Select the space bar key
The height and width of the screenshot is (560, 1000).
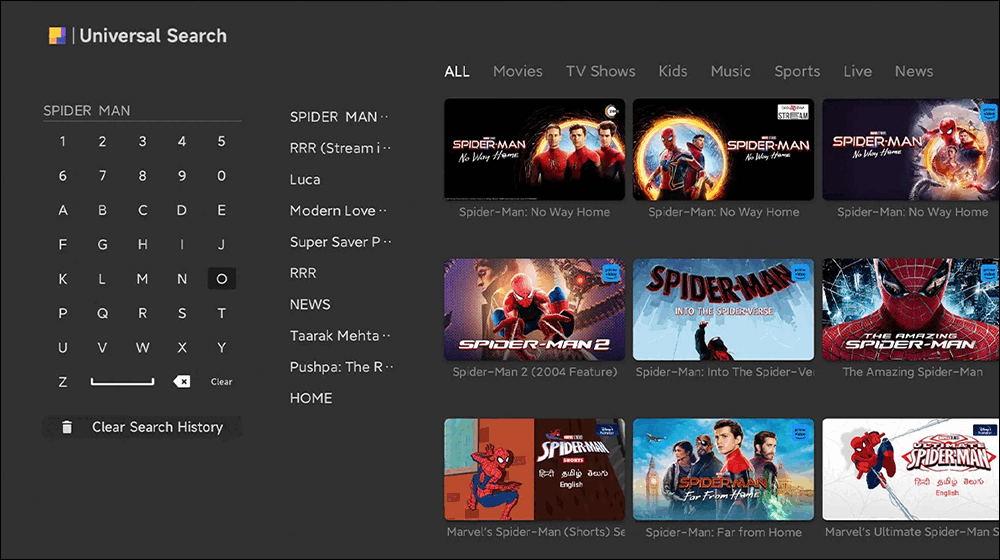point(122,381)
